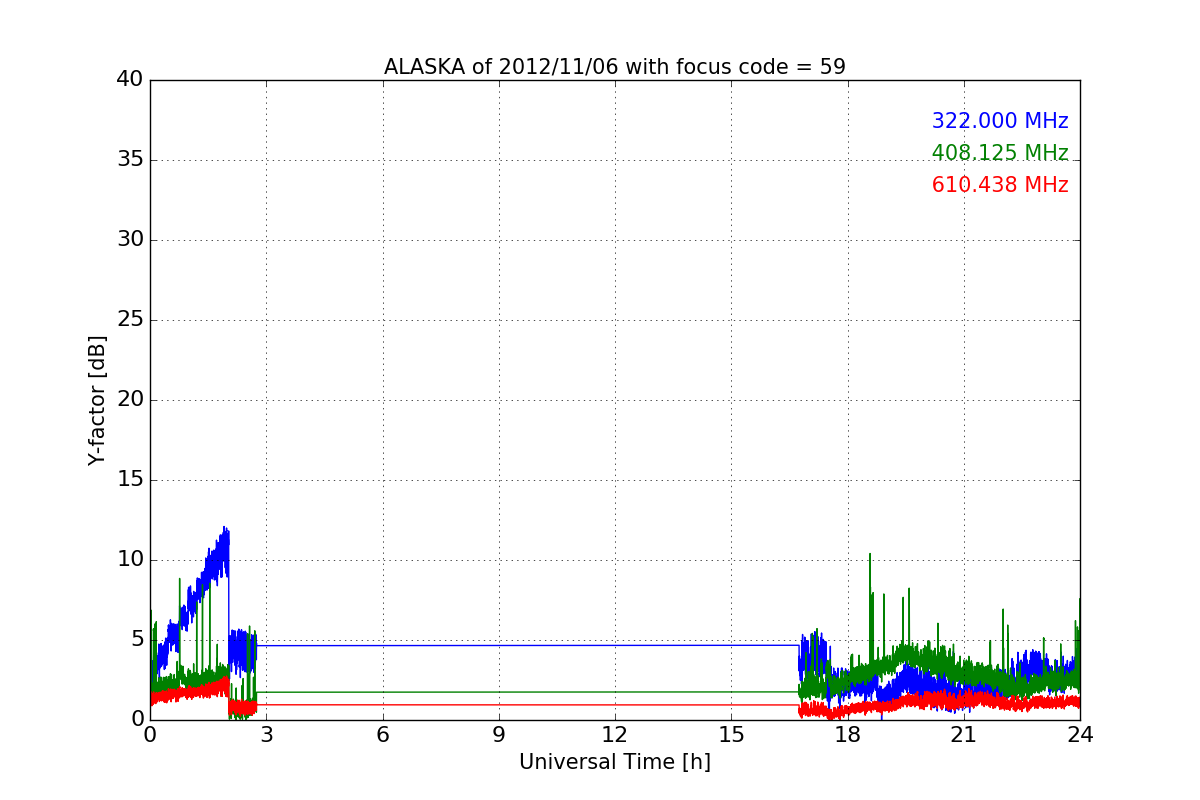Select the 408.125 MHz legend label
The width and height of the screenshot is (1200, 800).
pos(1000,153)
